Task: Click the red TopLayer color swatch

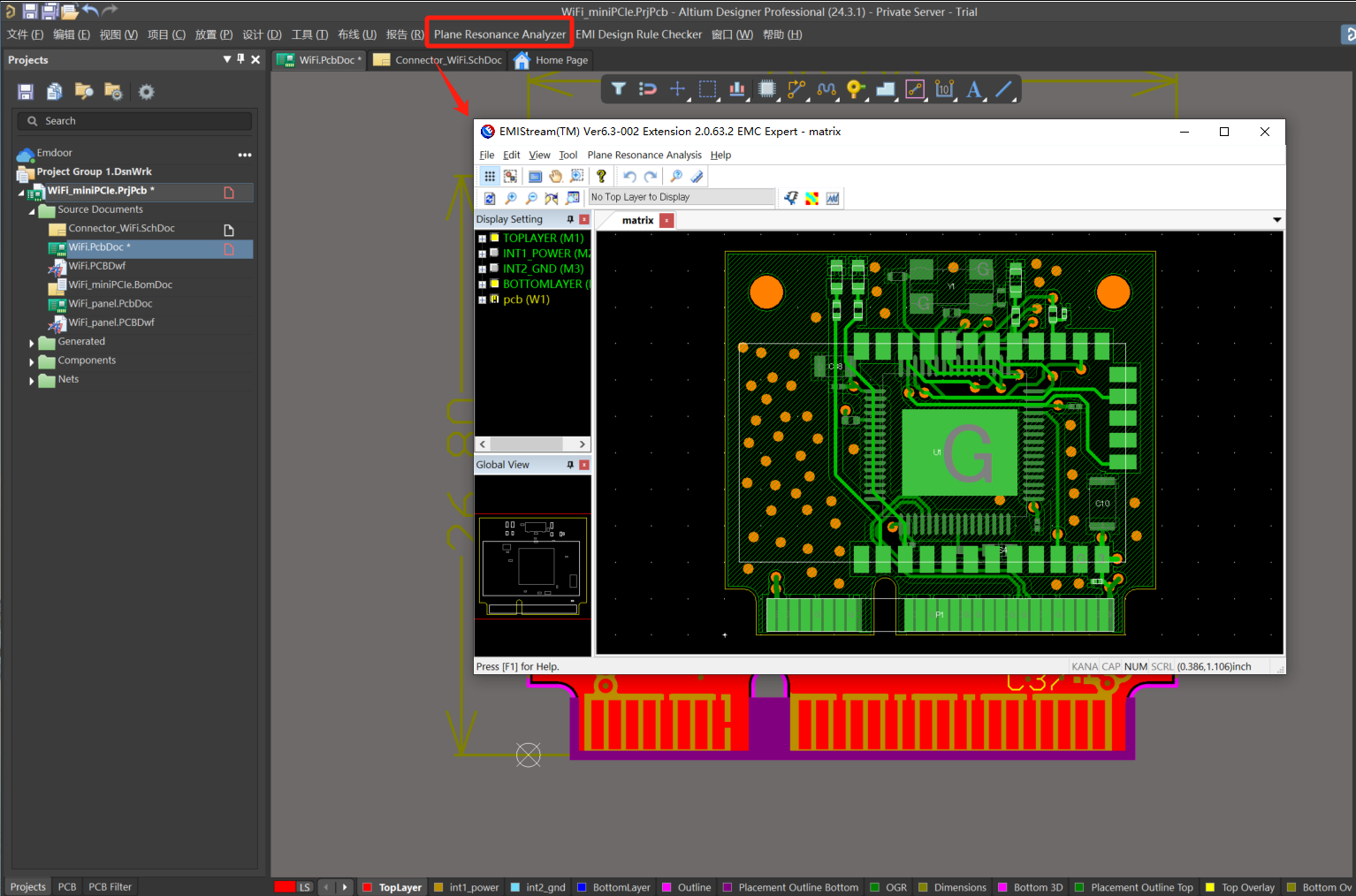Action: (366, 887)
